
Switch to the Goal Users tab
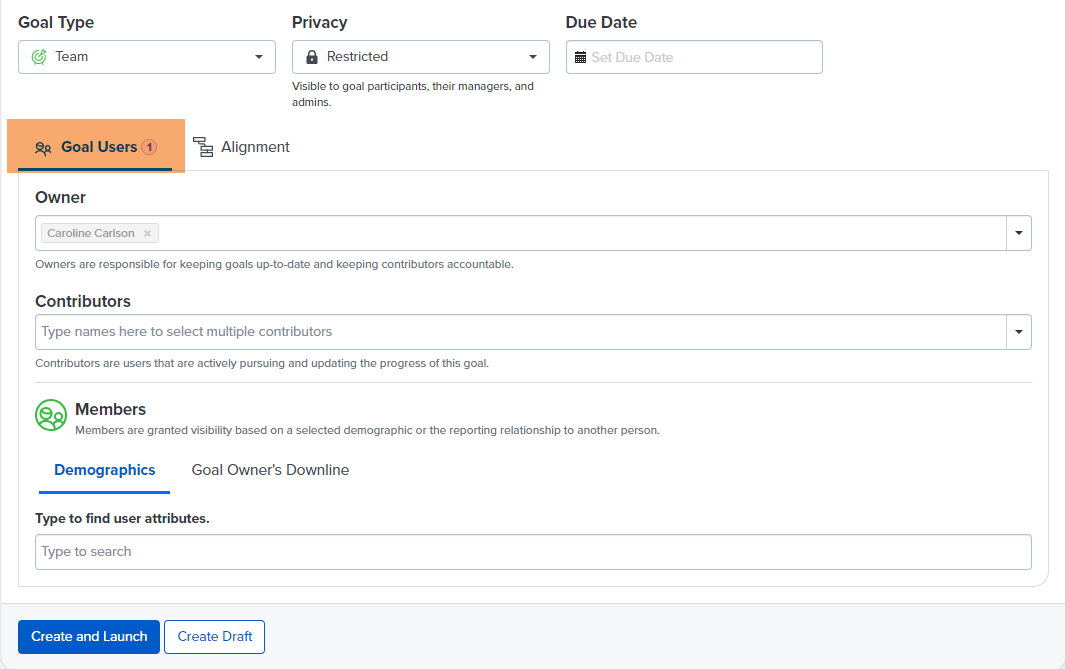click(96, 147)
